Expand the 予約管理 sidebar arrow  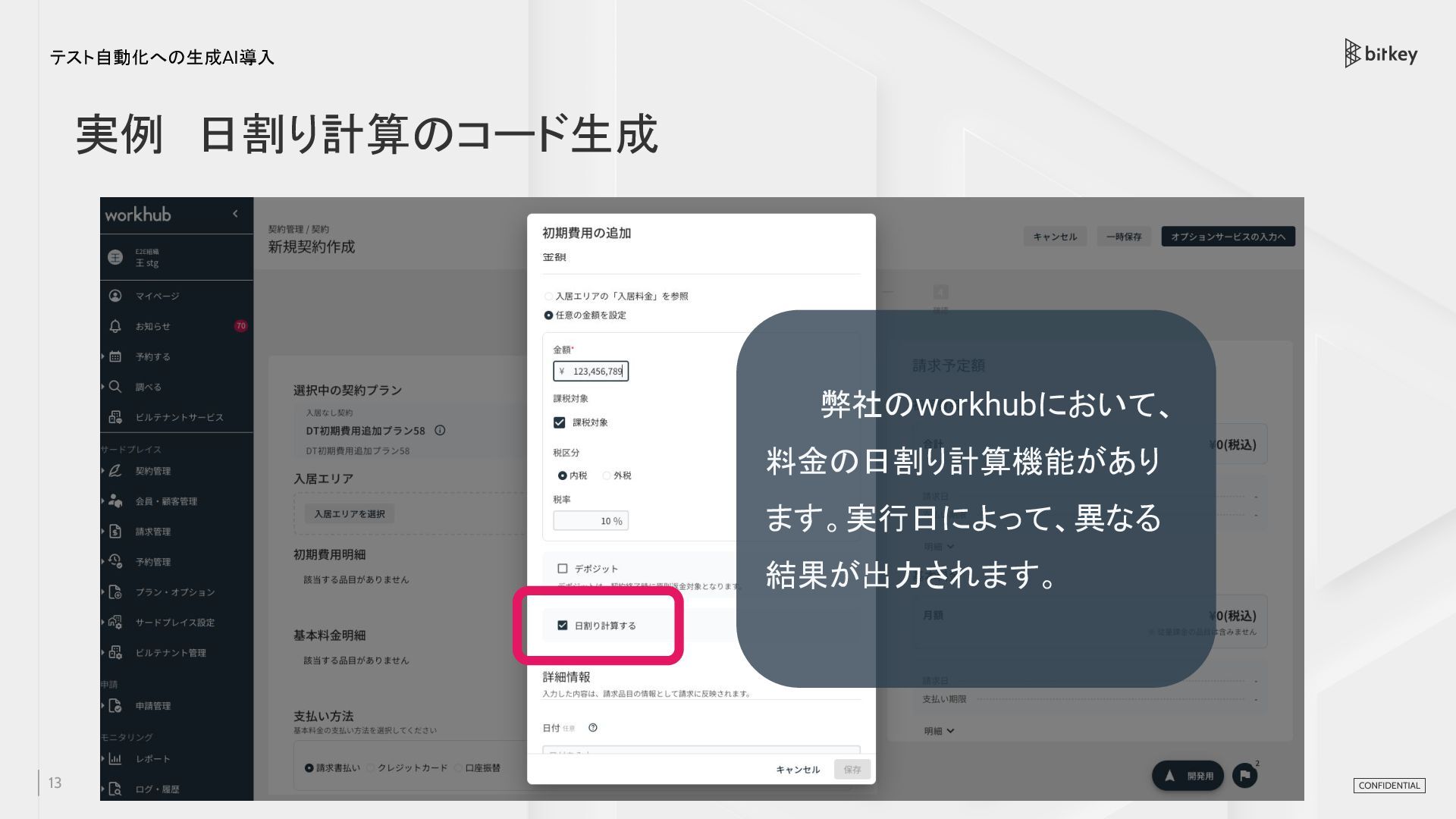[x=103, y=562]
